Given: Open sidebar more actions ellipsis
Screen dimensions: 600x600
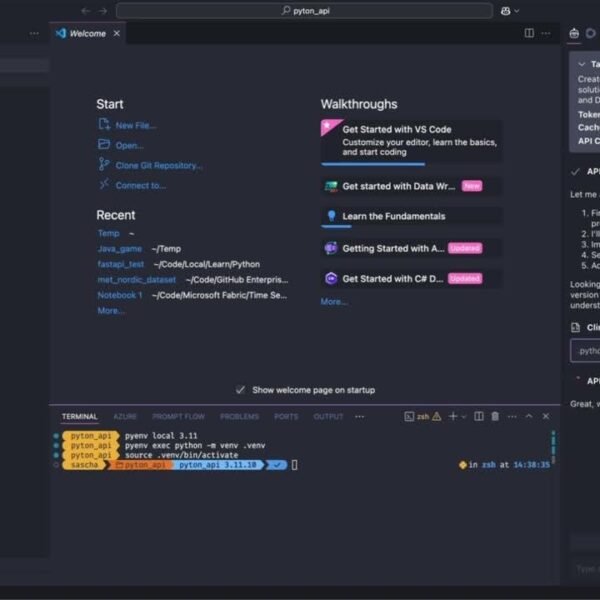Looking at the screenshot, I should pyautogui.click(x=34, y=34).
